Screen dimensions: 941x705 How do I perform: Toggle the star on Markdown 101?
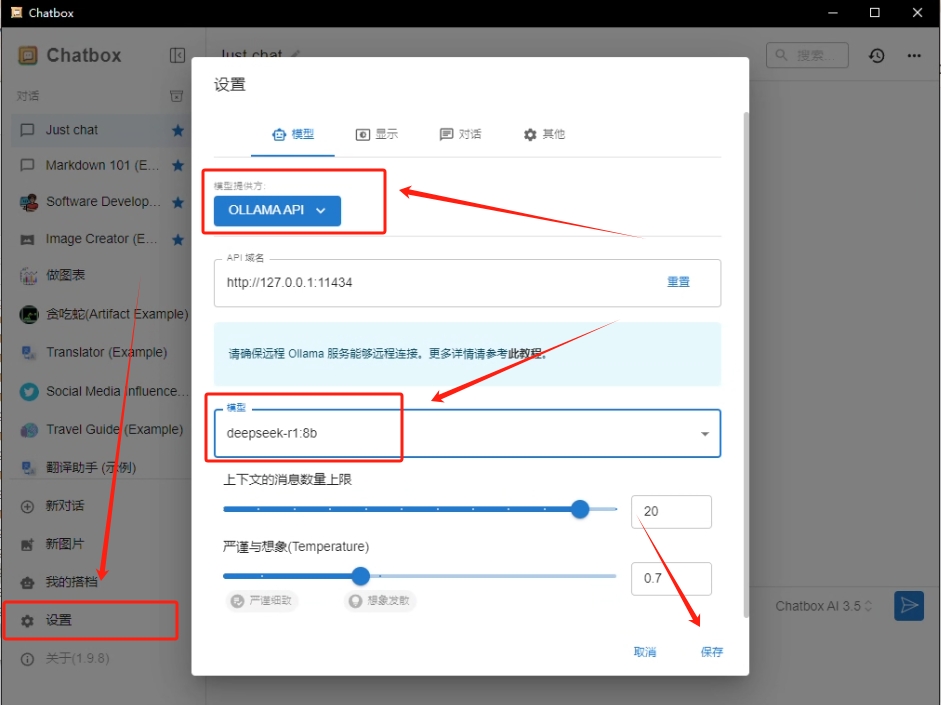(x=178, y=165)
